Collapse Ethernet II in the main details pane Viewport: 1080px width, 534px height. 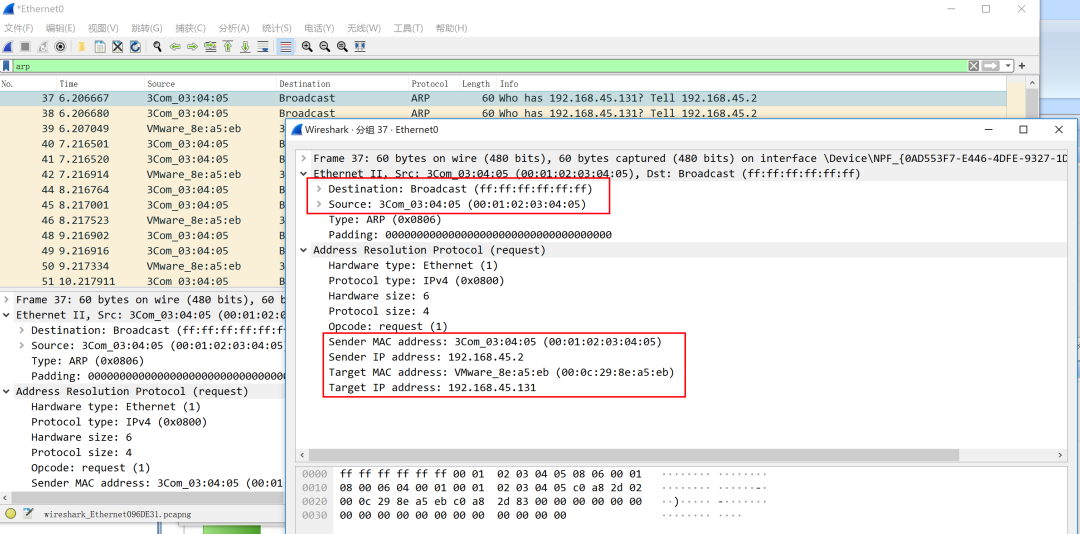(x=6, y=315)
